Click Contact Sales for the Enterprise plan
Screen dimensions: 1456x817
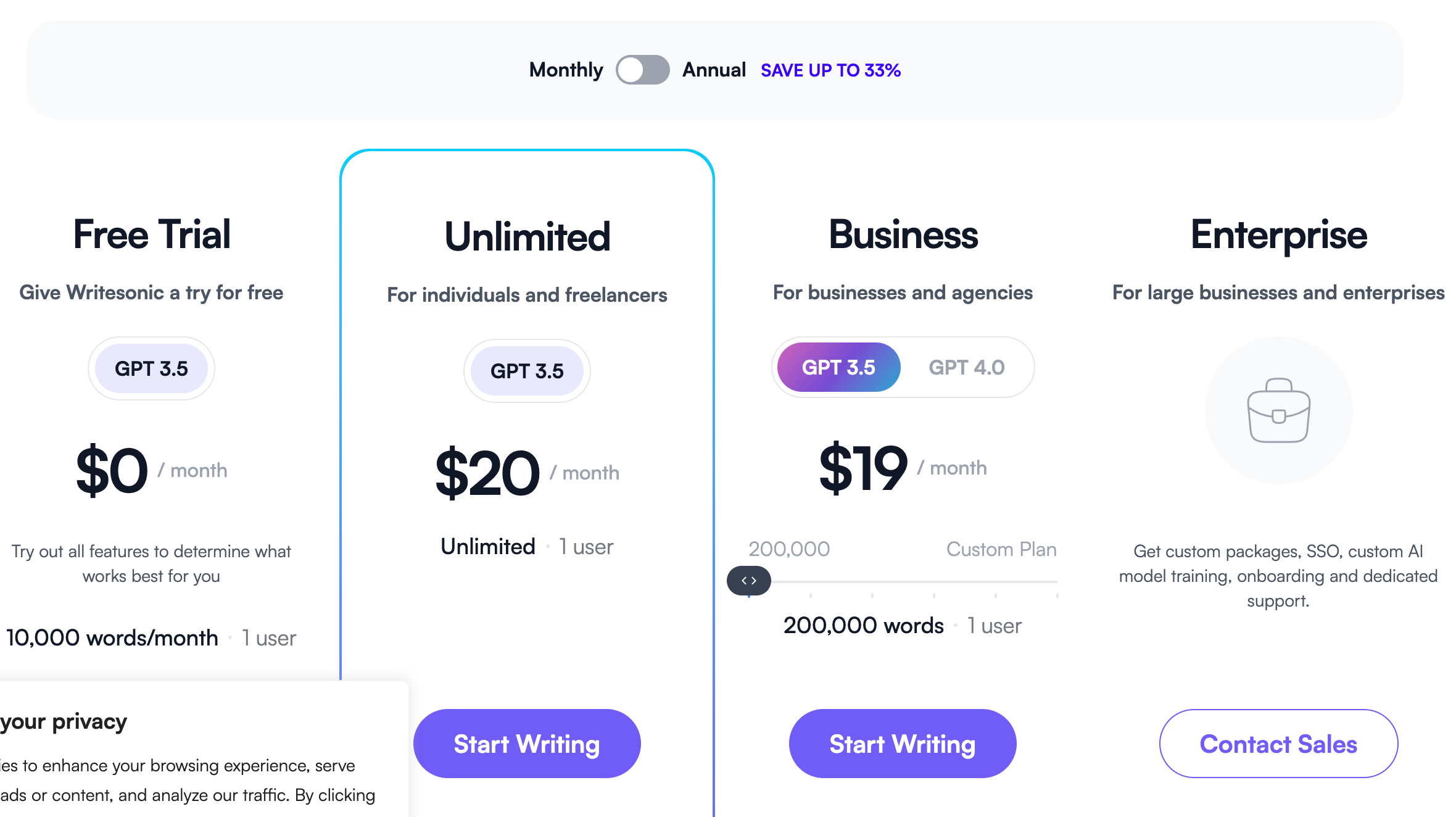point(1278,744)
